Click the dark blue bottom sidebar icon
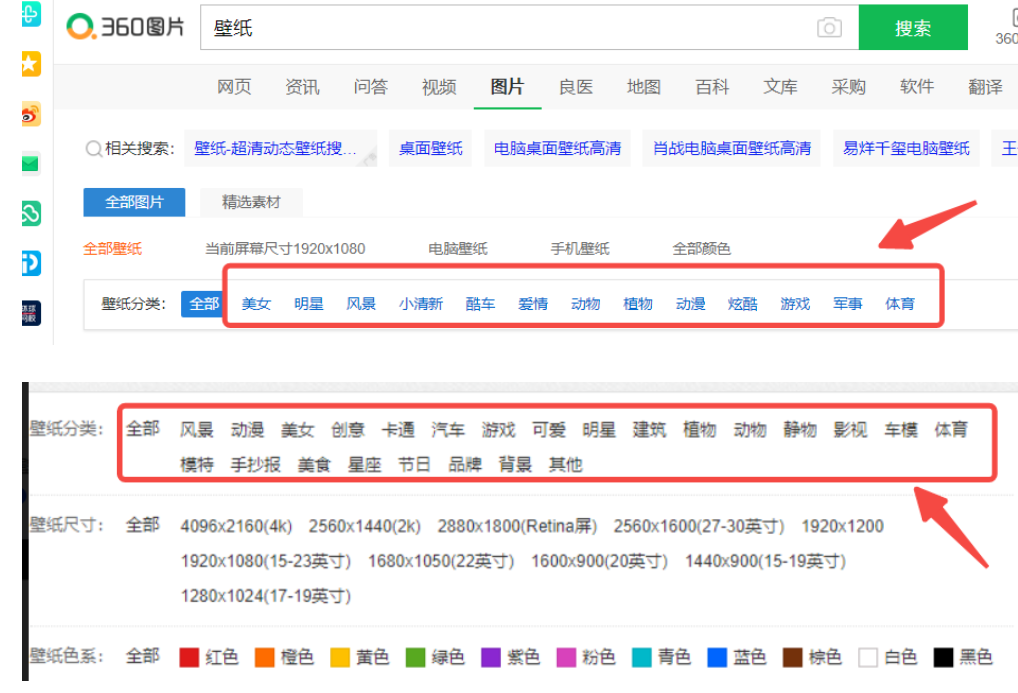This screenshot has height=693, width=1018. click(31, 311)
